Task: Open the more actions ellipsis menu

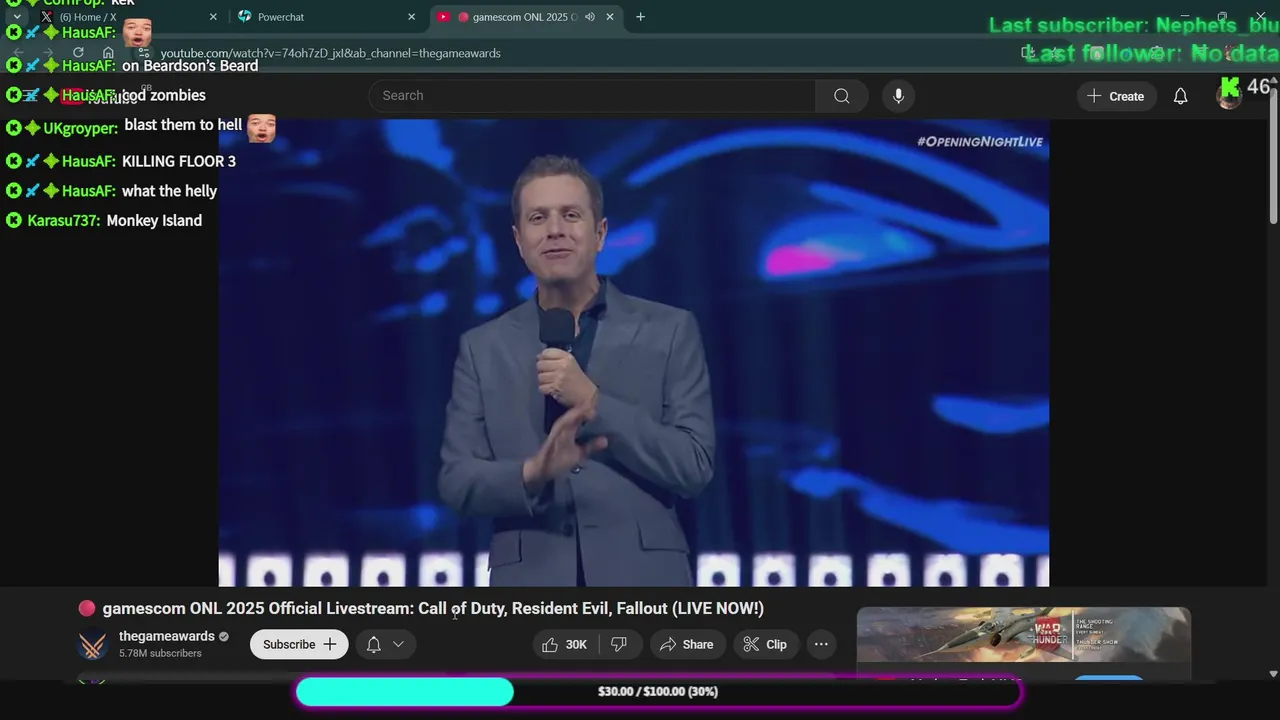Action: pos(821,644)
